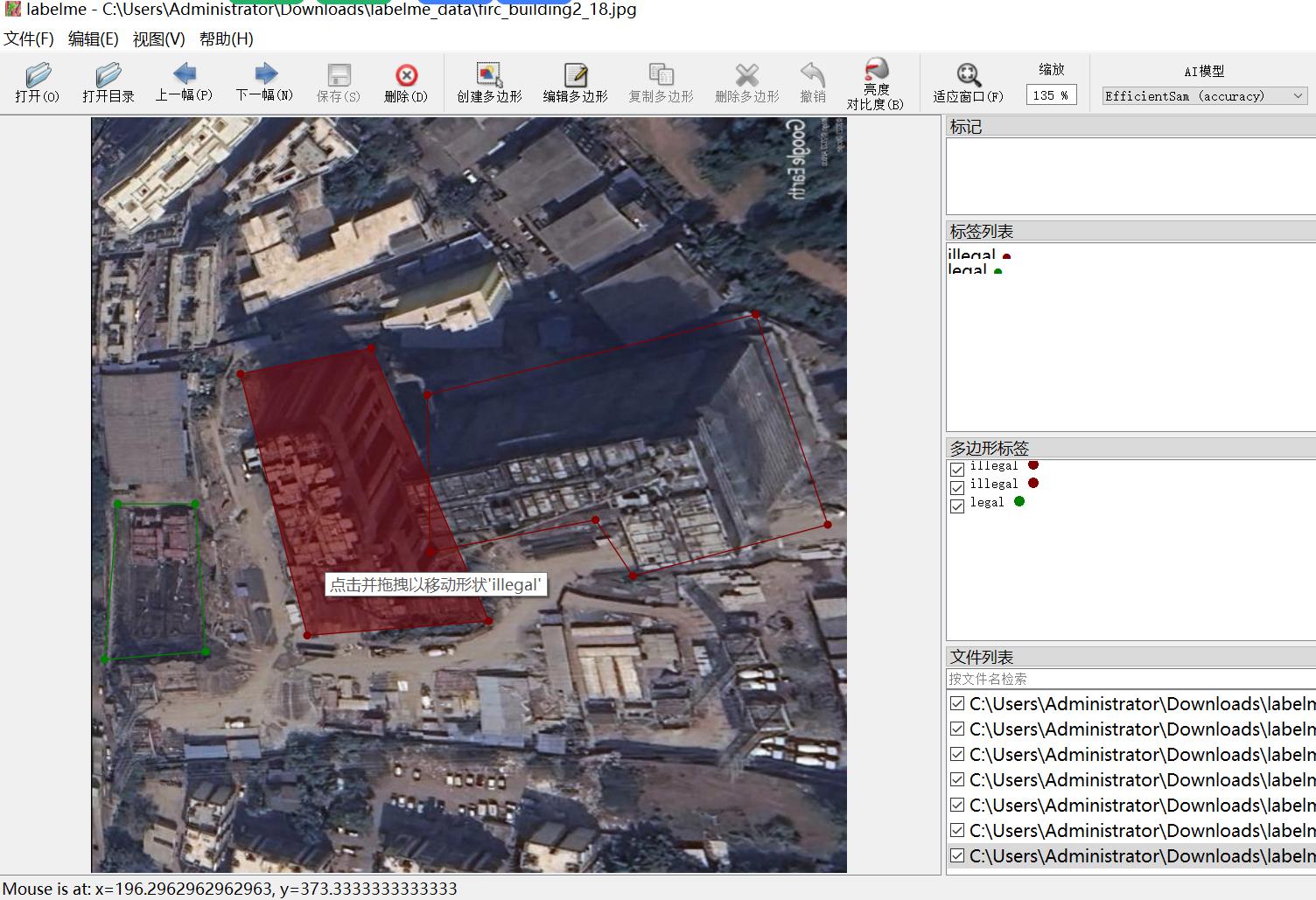This screenshot has width=1316, height=900.
Task: Expand the AI model EfficientSam dropdown
Action: point(1205,96)
